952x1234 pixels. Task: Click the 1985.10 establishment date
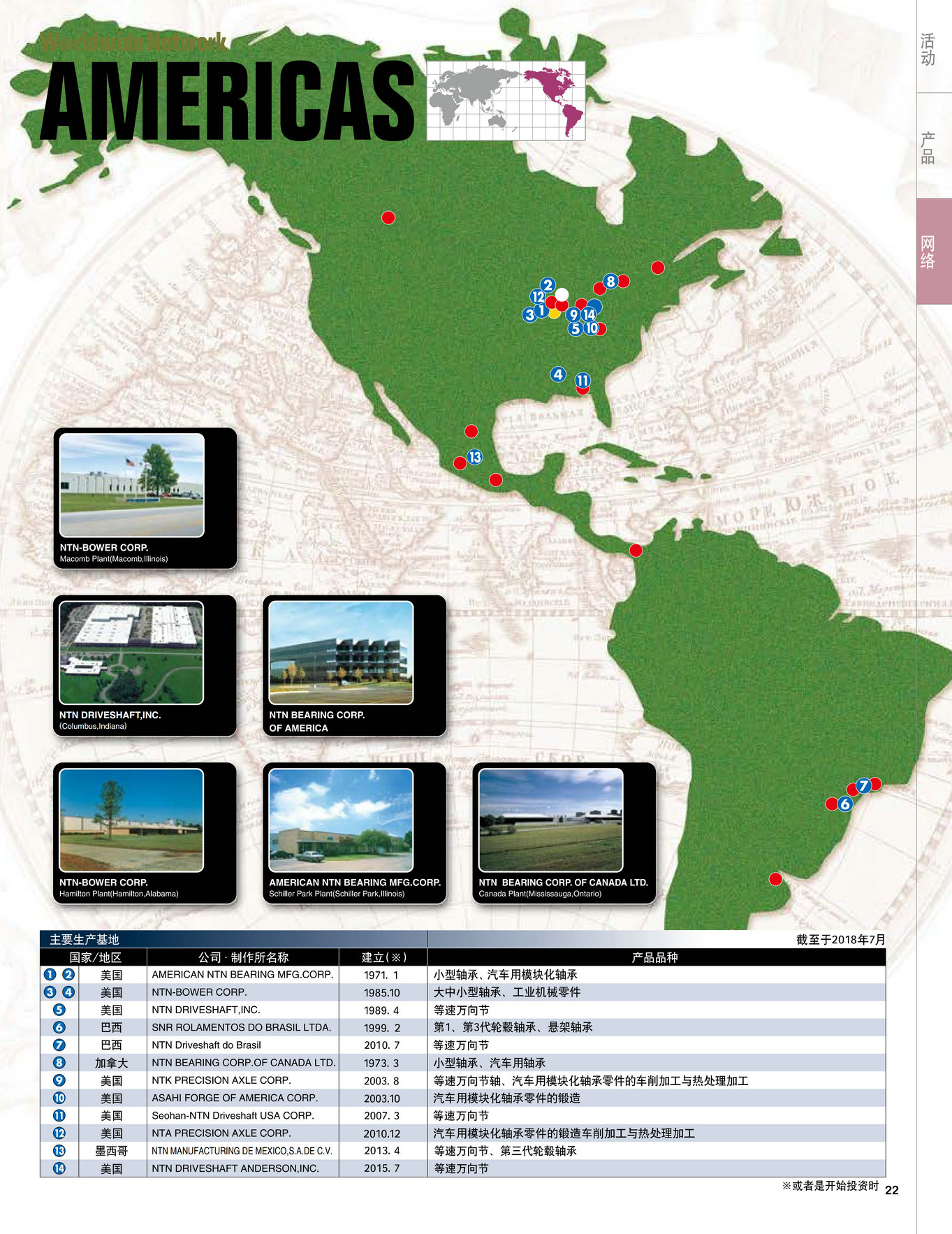click(382, 993)
